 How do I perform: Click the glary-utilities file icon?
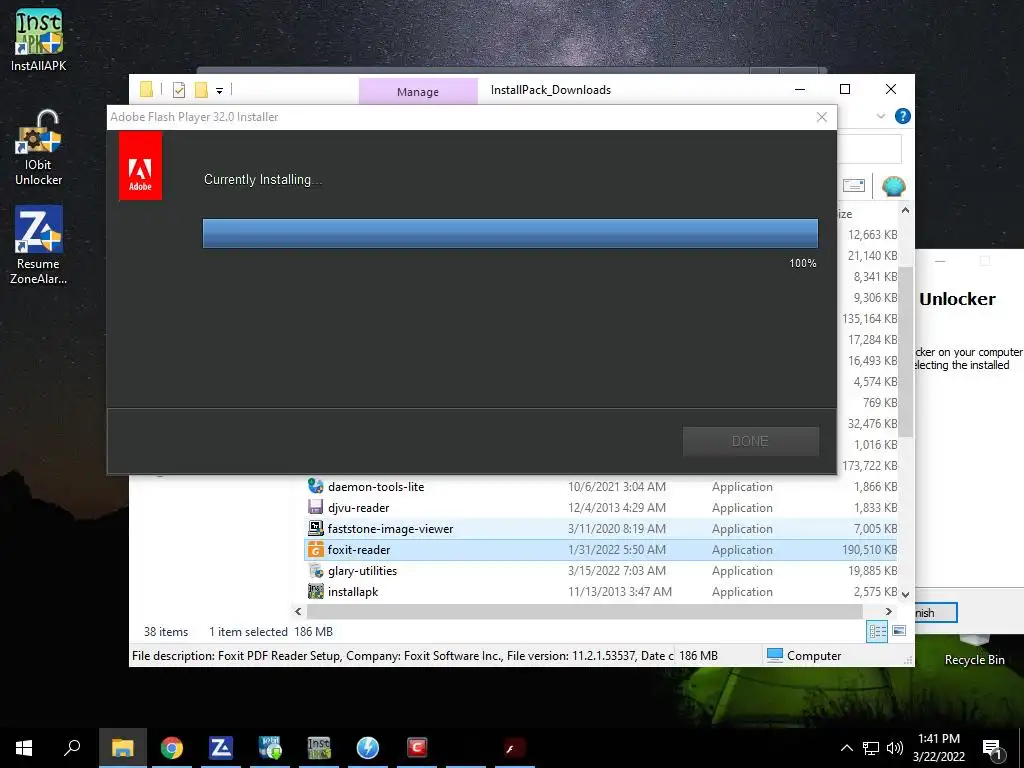(x=315, y=570)
